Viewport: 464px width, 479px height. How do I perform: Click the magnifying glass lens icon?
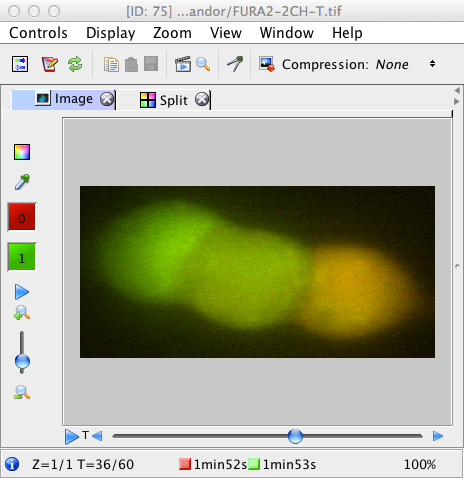[203, 64]
